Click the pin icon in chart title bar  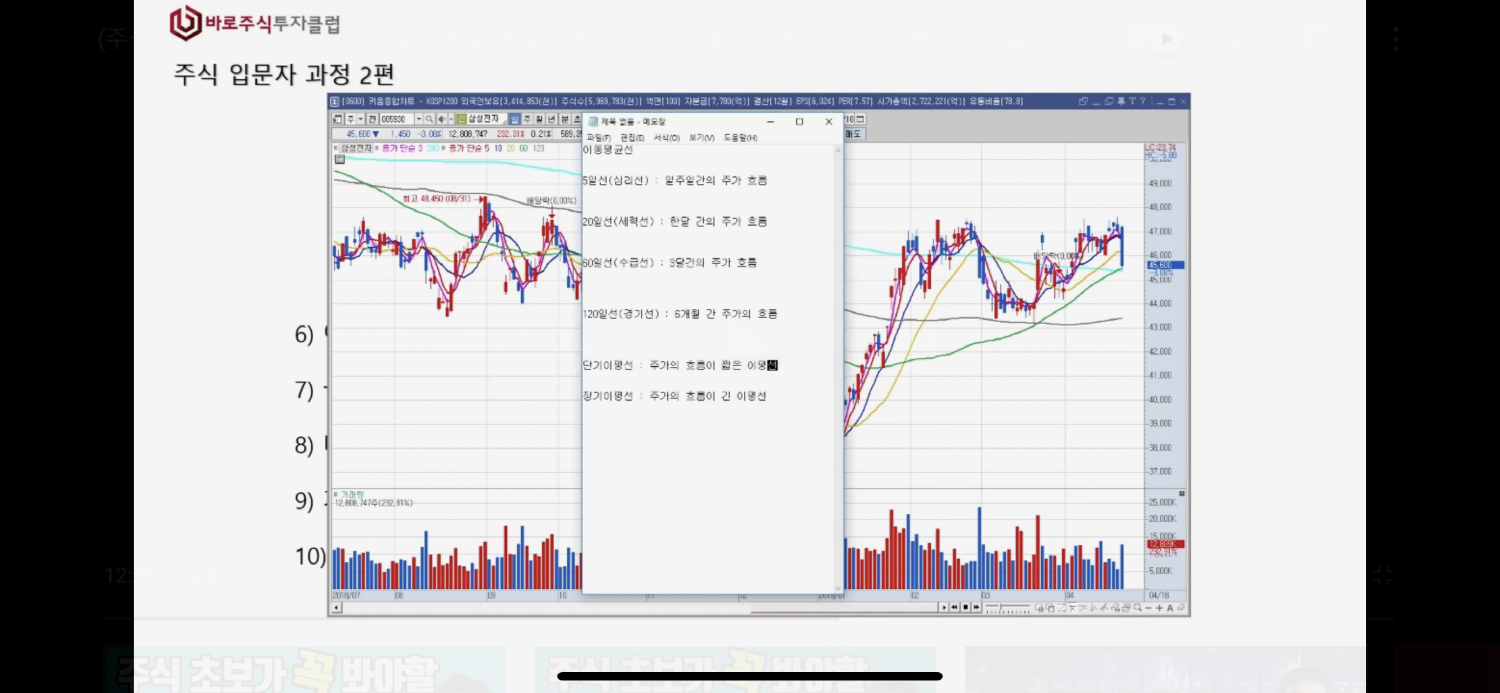coord(1121,101)
